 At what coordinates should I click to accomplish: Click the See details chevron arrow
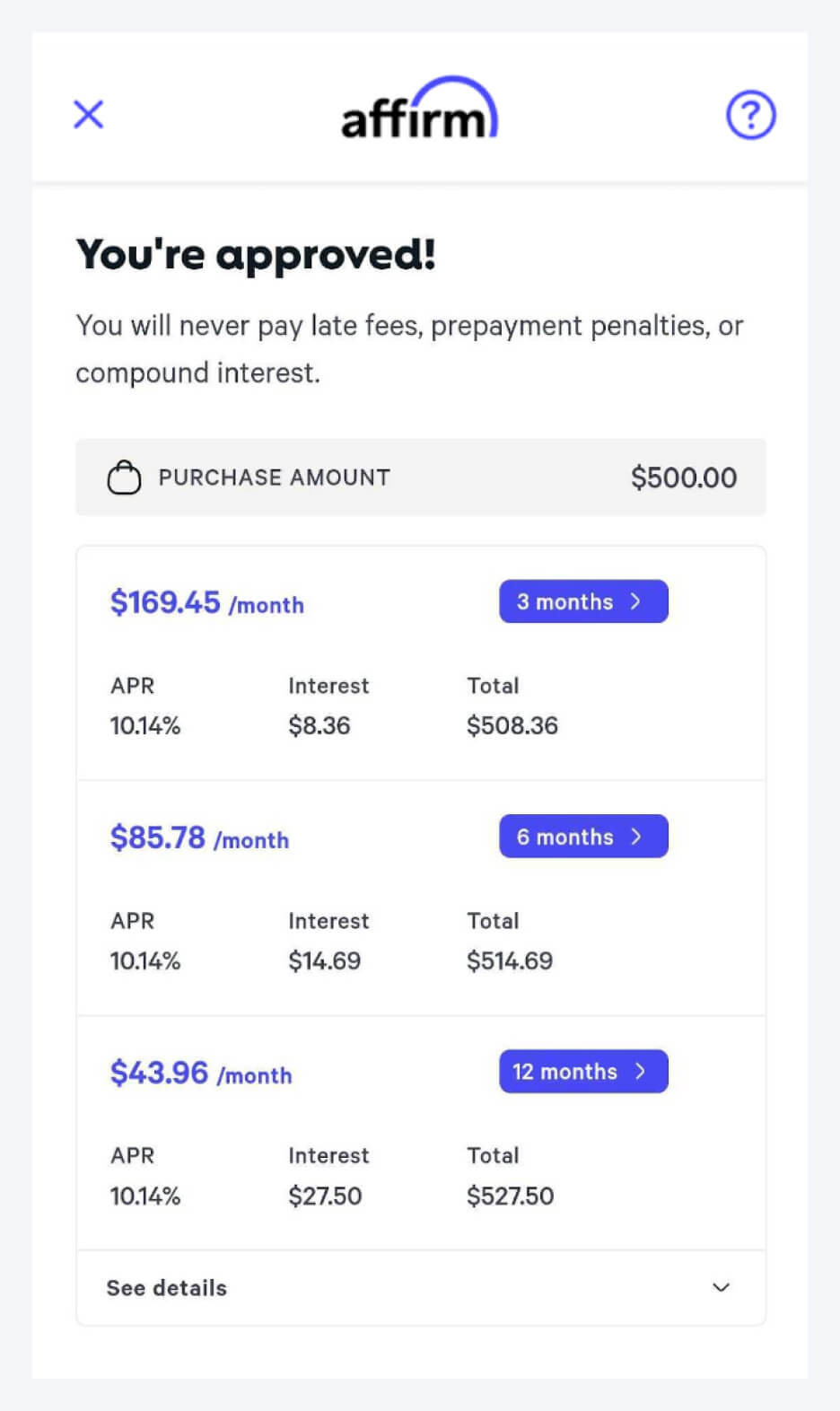pyautogui.click(x=721, y=1288)
